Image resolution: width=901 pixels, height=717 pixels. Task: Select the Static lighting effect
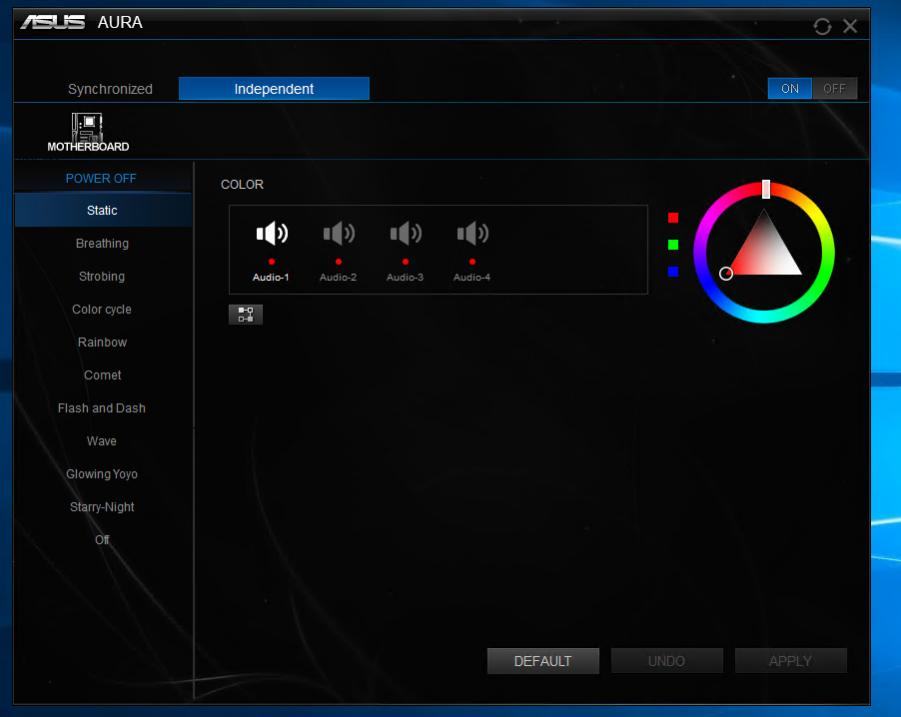point(102,210)
